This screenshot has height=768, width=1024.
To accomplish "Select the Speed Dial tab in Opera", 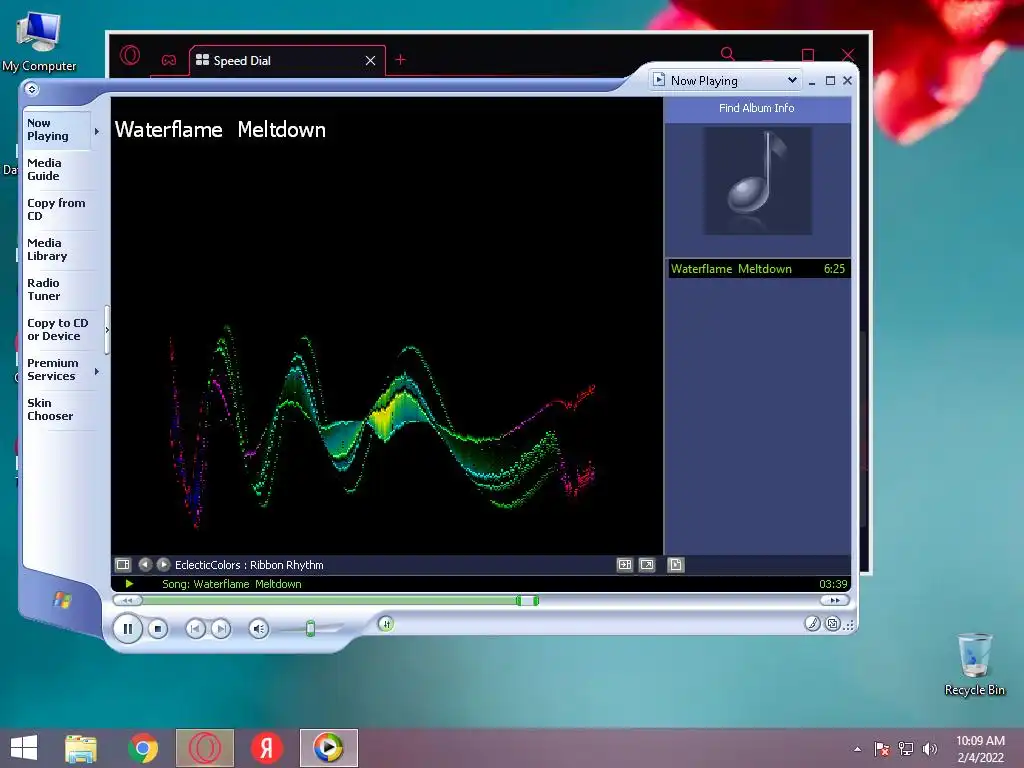I will (x=287, y=61).
